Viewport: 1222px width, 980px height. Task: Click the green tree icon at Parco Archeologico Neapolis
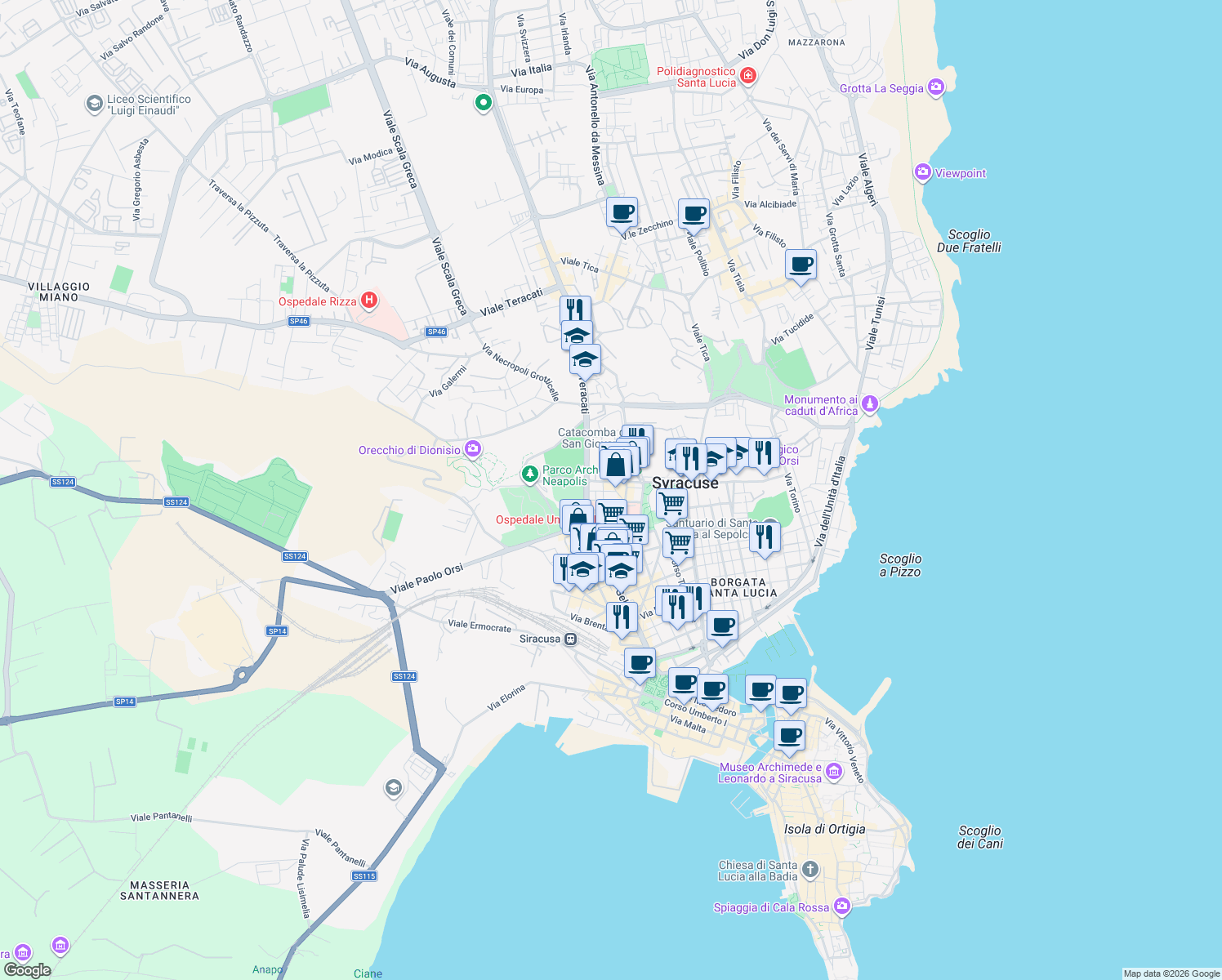pyautogui.click(x=531, y=472)
